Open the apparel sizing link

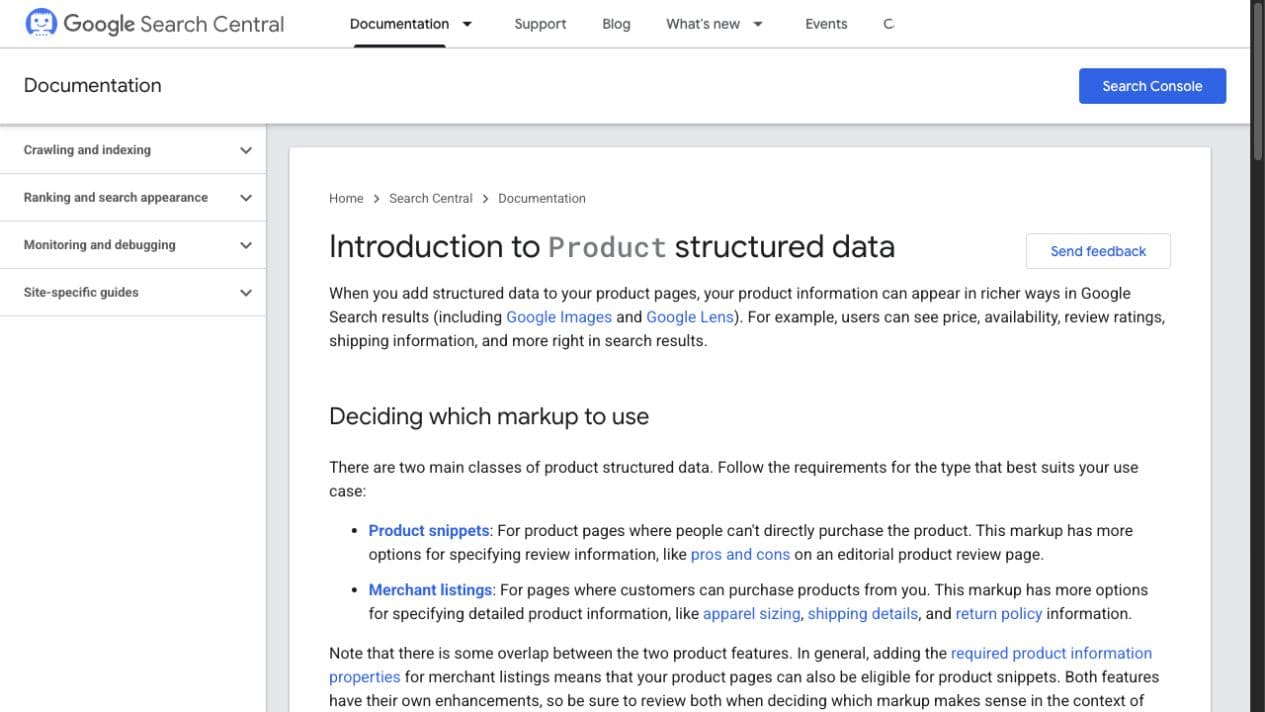[x=752, y=613]
